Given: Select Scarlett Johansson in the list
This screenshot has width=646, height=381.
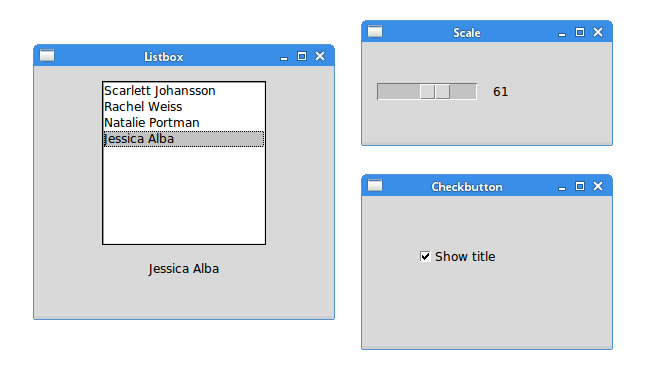Looking at the screenshot, I should 184,91.
